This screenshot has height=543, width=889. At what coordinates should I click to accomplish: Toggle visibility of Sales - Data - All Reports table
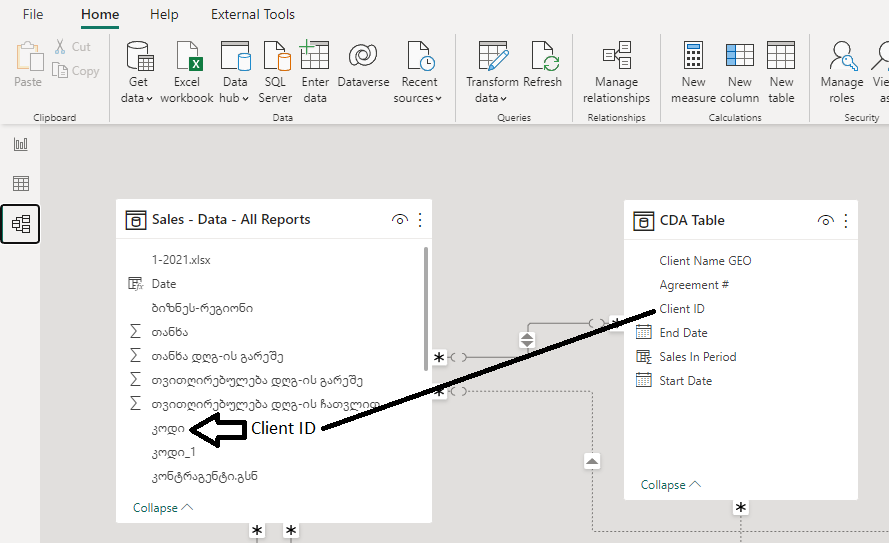[x=400, y=219]
